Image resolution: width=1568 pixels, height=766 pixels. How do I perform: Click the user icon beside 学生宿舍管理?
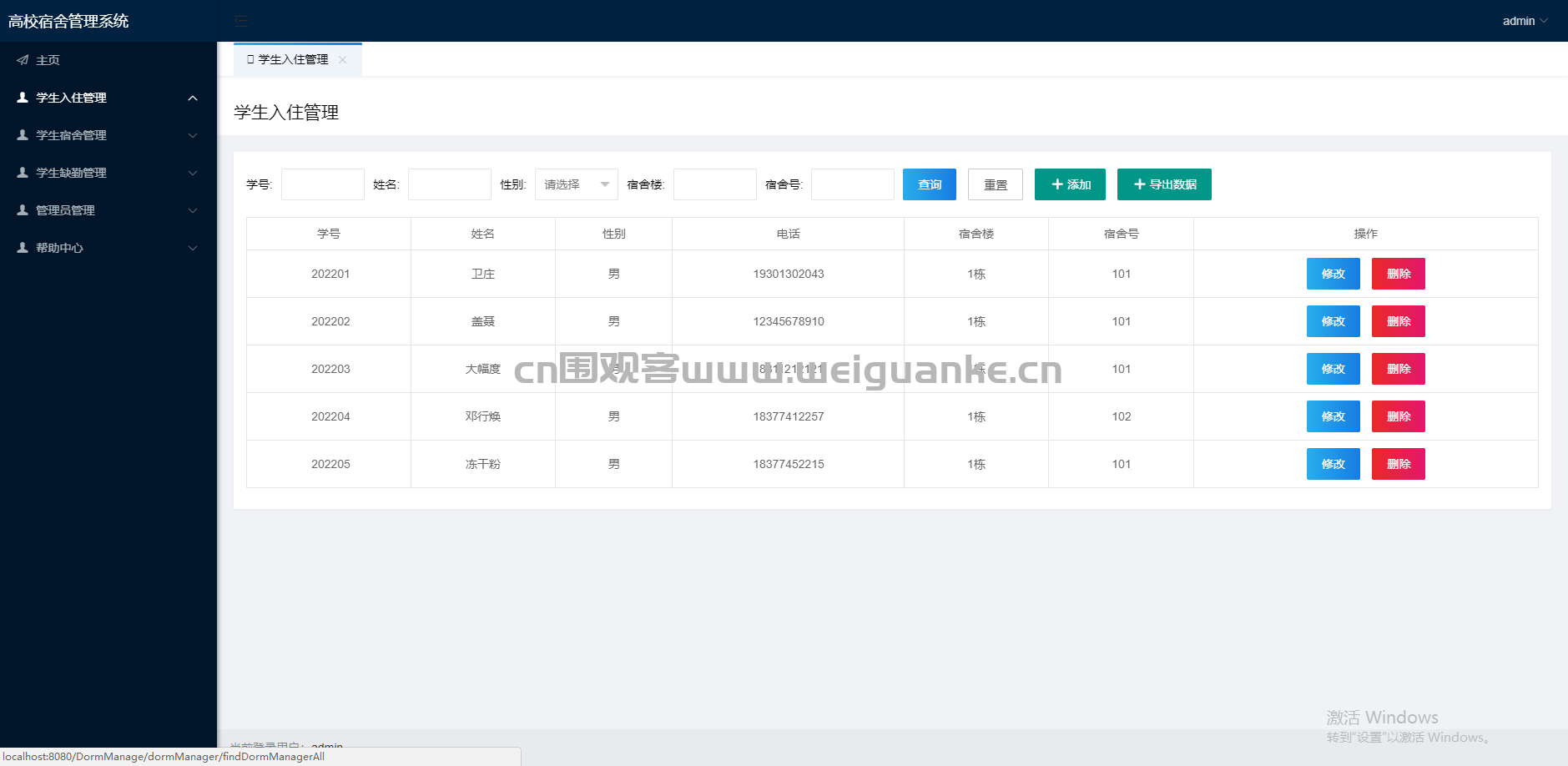23,135
